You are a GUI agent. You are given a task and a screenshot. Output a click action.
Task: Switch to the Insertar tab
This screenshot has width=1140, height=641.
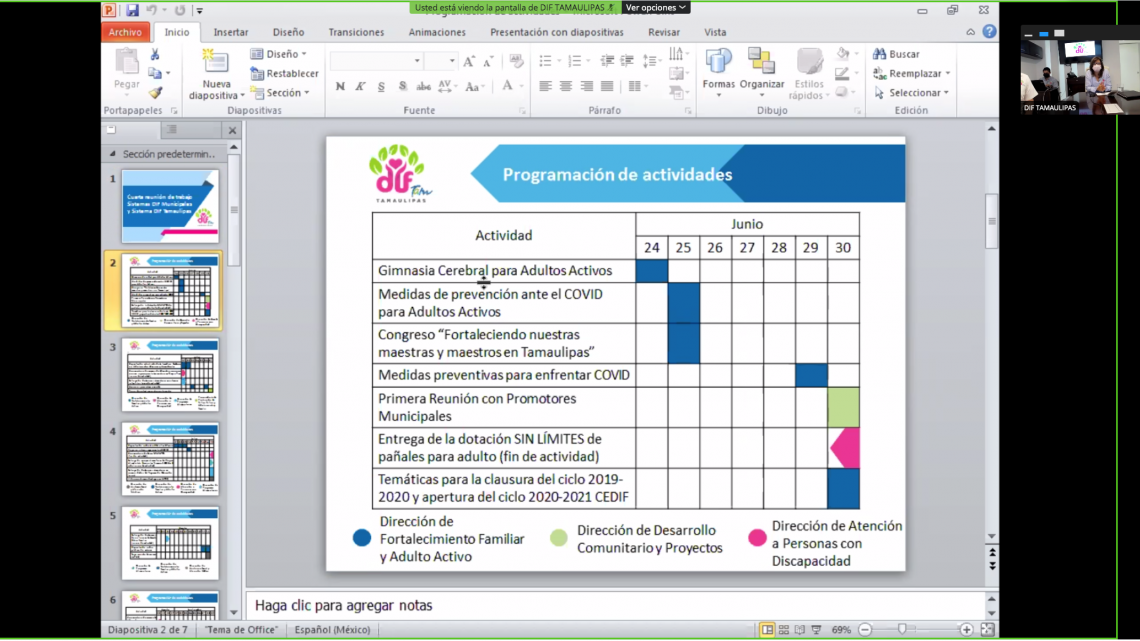pos(231,32)
